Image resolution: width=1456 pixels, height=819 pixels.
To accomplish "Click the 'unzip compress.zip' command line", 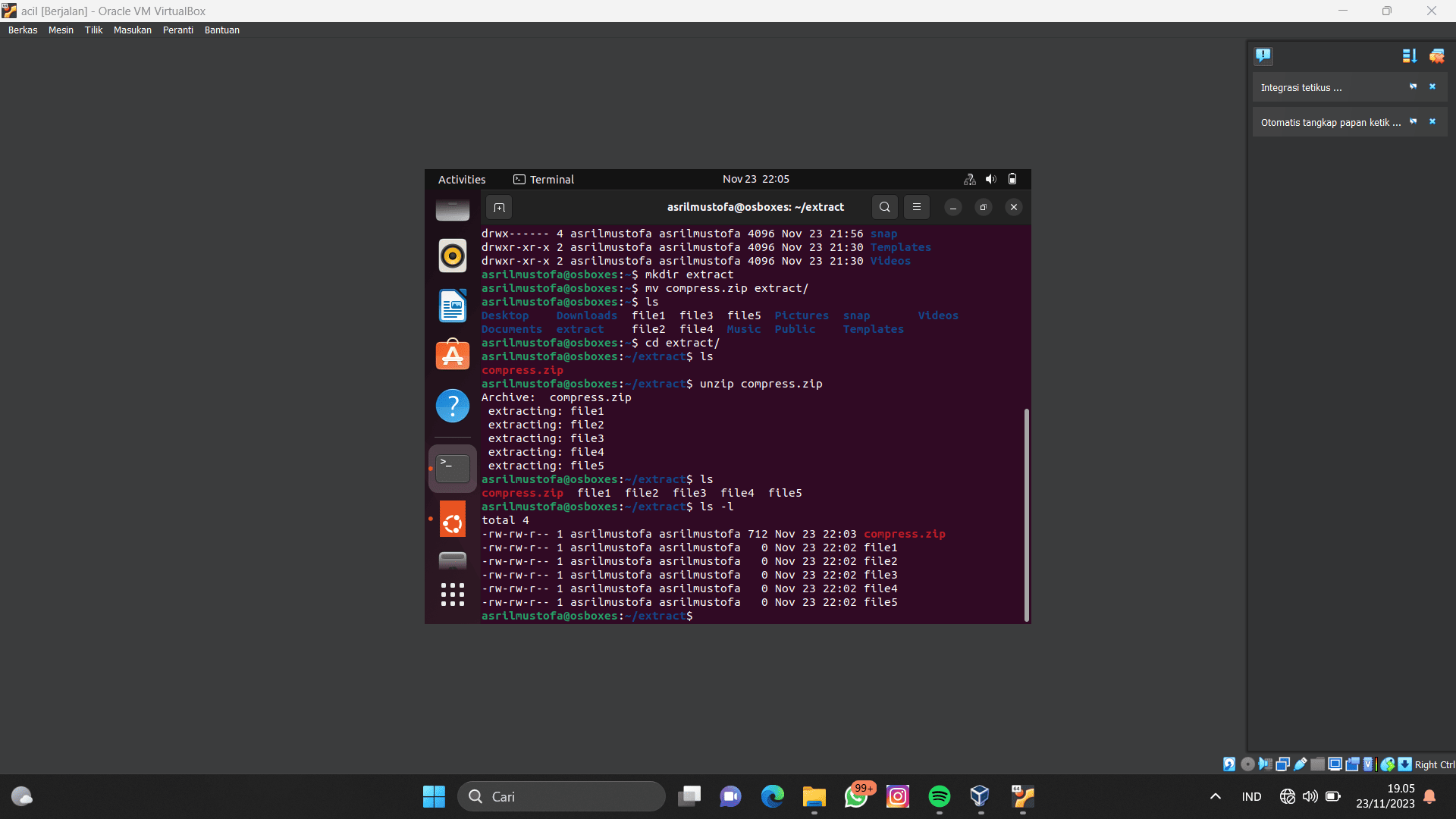I will tap(761, 384).
